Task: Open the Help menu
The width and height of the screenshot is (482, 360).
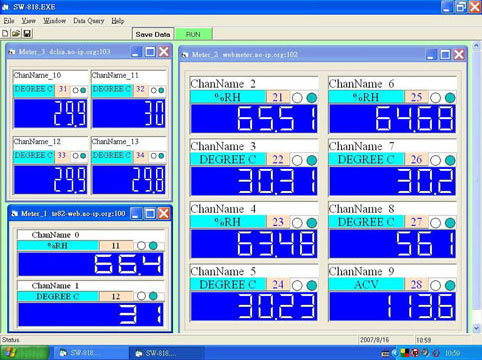Action: [118, 21]
